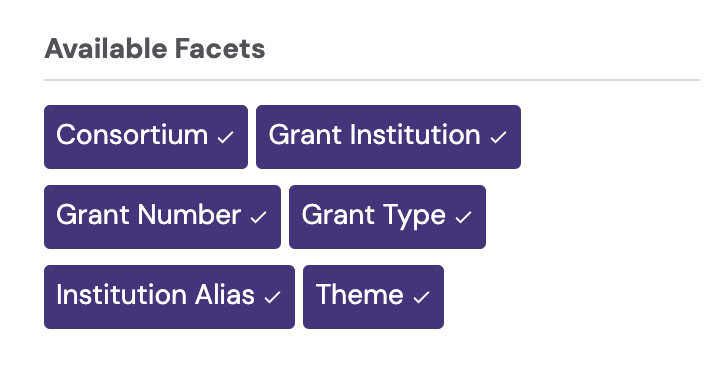Click the checkmark icon next to Grant Number
Screen dimensions: 722x366
(258, 217)
